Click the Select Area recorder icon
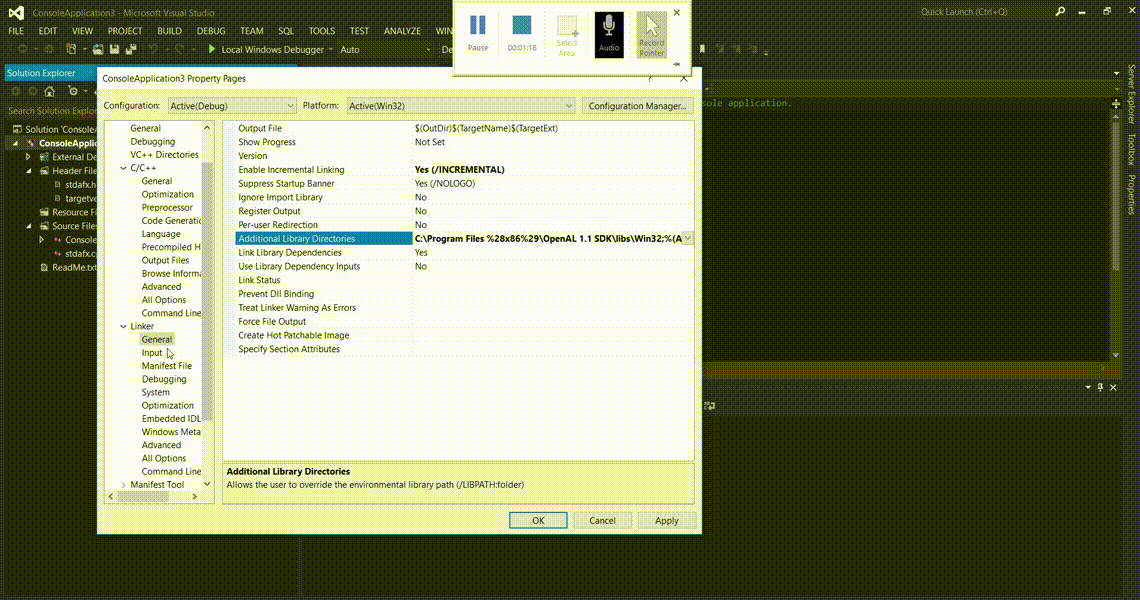This screenshot has width=1140, height=600. coord(566,35)
